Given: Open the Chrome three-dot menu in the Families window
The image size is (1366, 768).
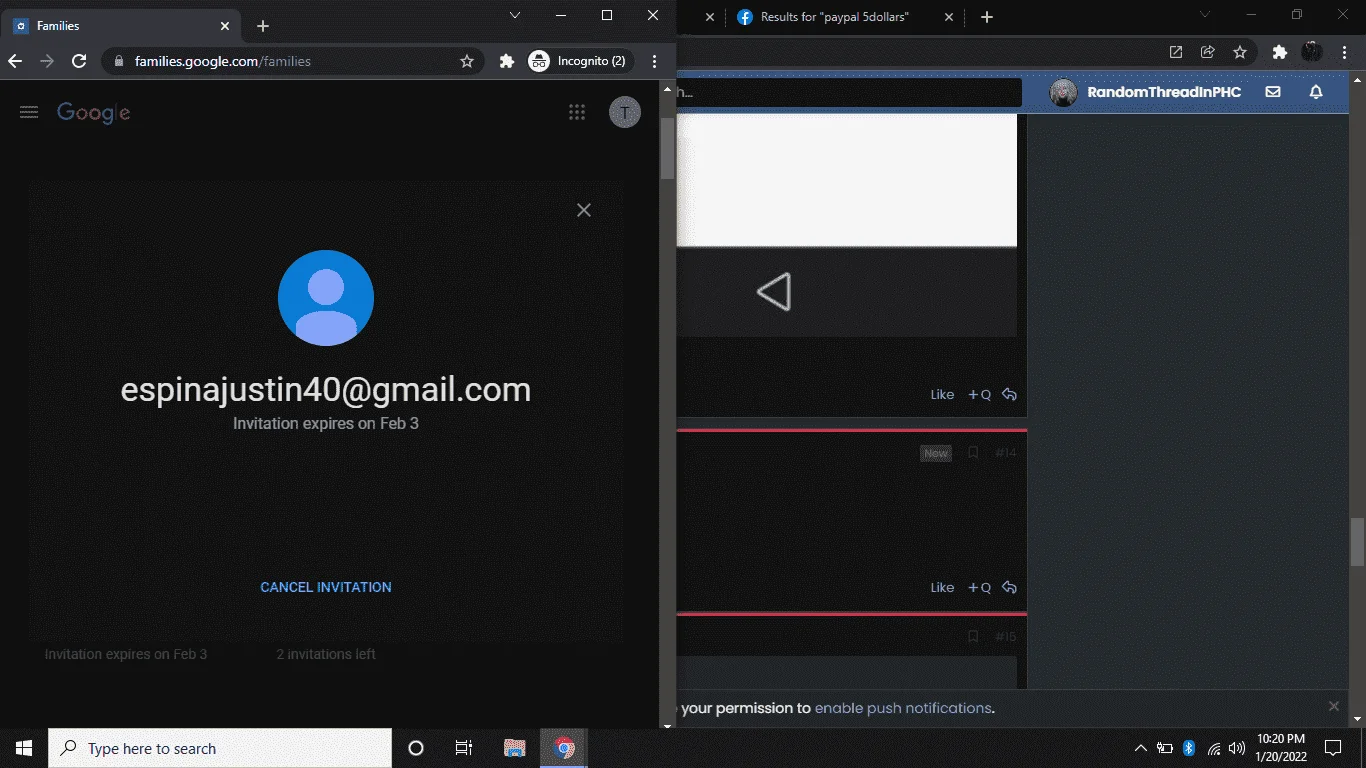Looking at the screenshot, I should click(x=655, y=61).
